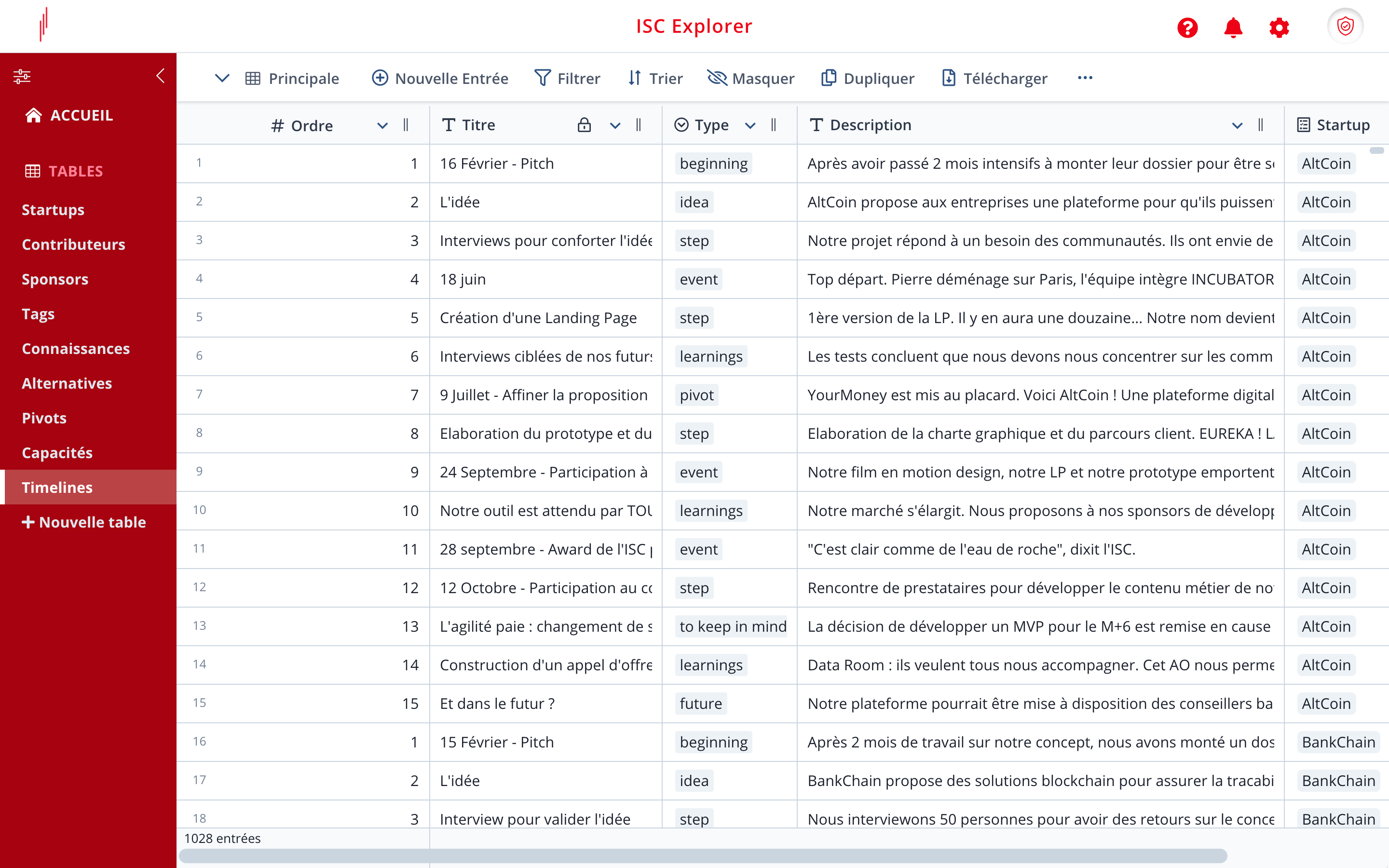
Task: Open notifications bell icon
Action: 1233,27
